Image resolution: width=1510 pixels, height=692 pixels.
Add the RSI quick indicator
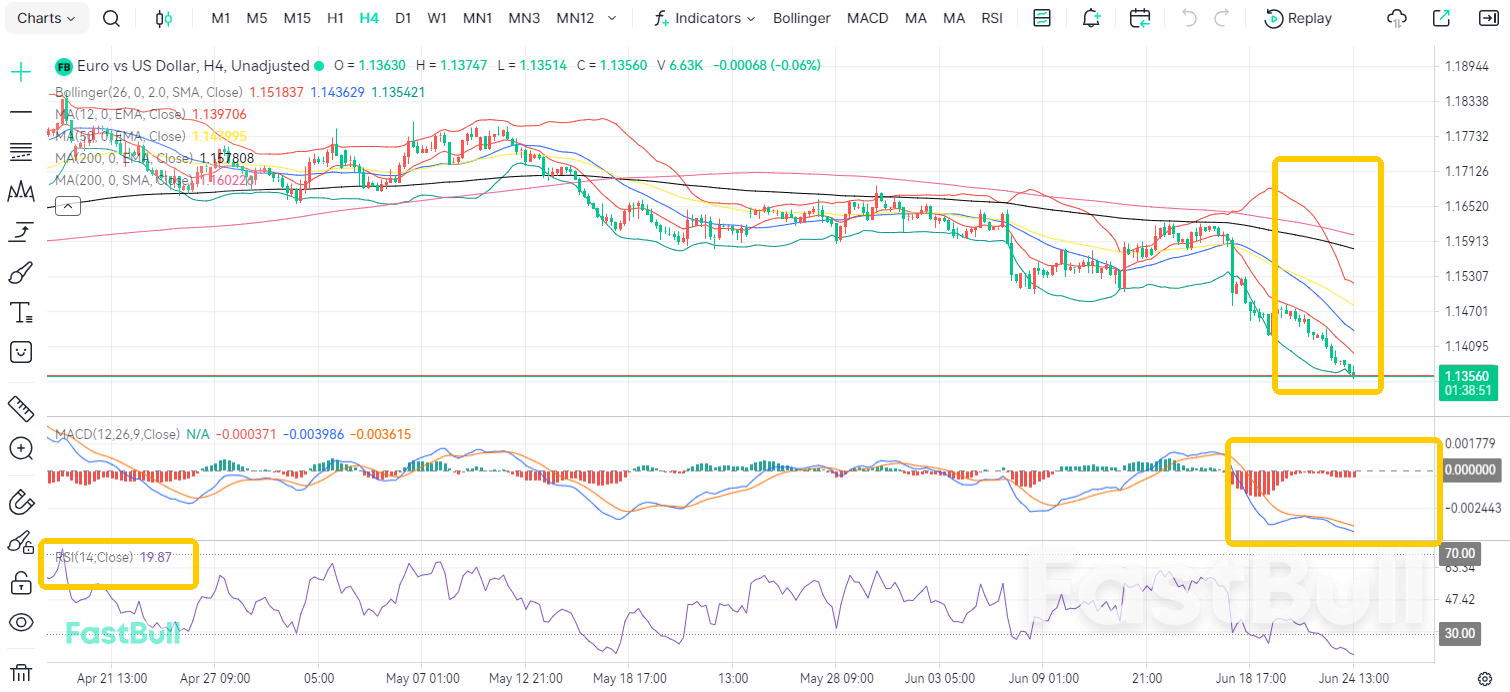coord(992,18)
